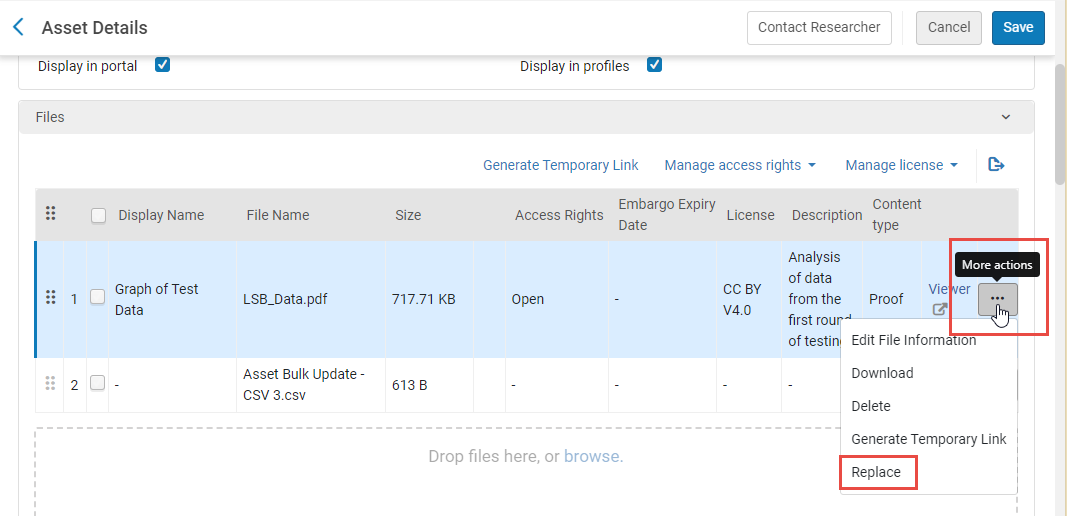The height and width of the screenshot is (516, 1067).
Task: Select Edit File Information menu entry
Action: point(913,340)
